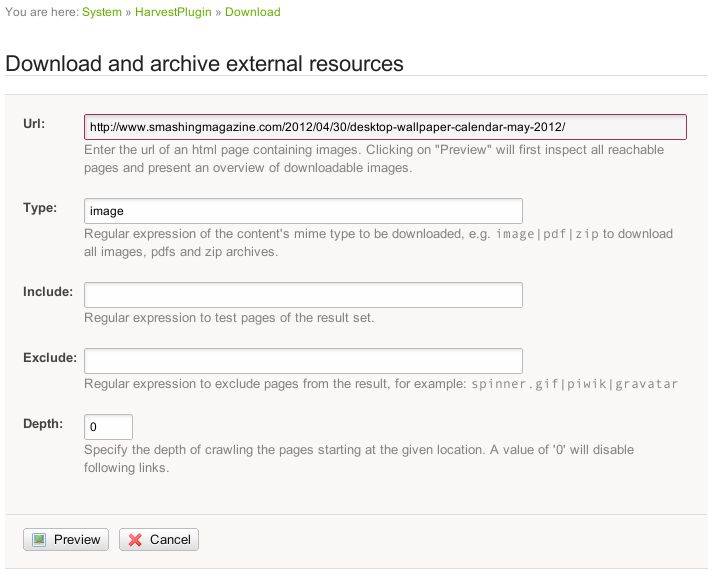Click the Depth field showing 0
The height and width of the screenshot is (582, 726).
pos(108,427)
